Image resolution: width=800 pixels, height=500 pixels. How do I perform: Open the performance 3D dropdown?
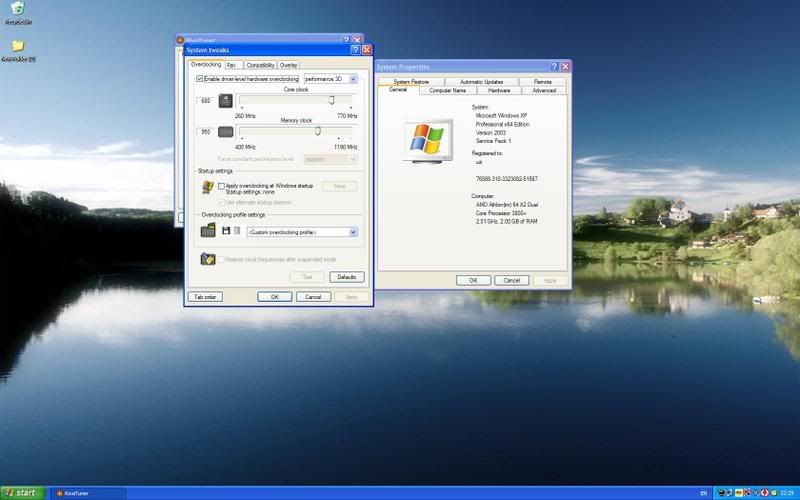(331, 79)
